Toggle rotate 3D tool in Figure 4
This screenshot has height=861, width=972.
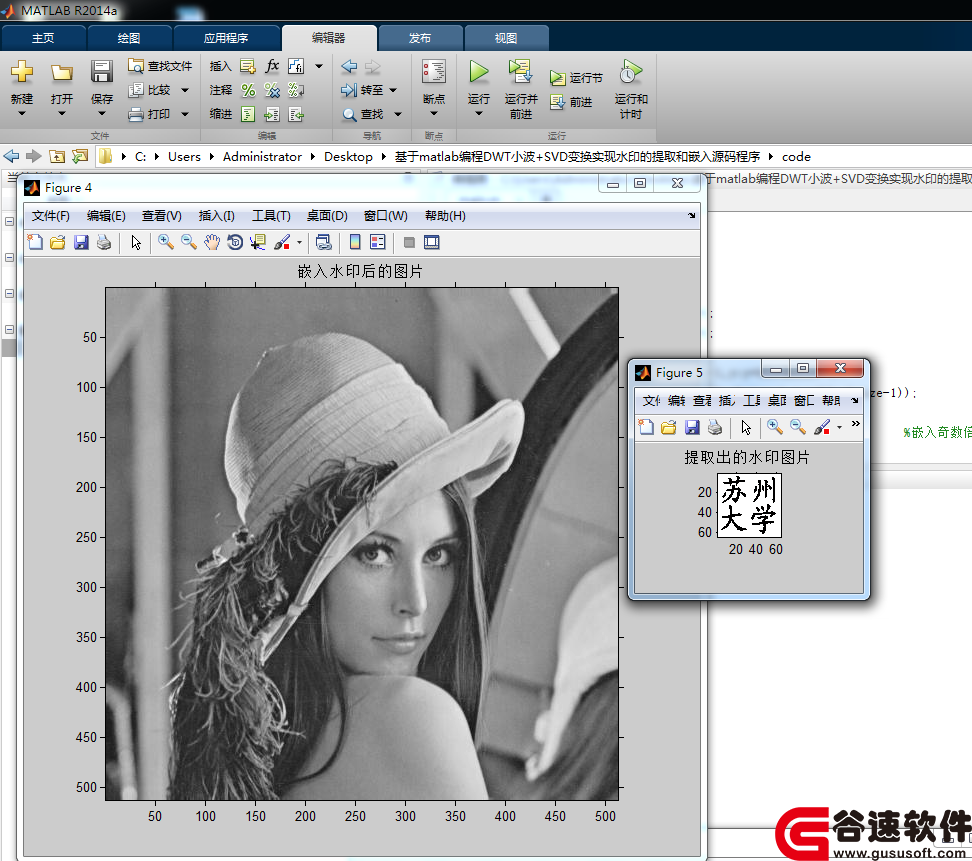(x=235, y=242)
